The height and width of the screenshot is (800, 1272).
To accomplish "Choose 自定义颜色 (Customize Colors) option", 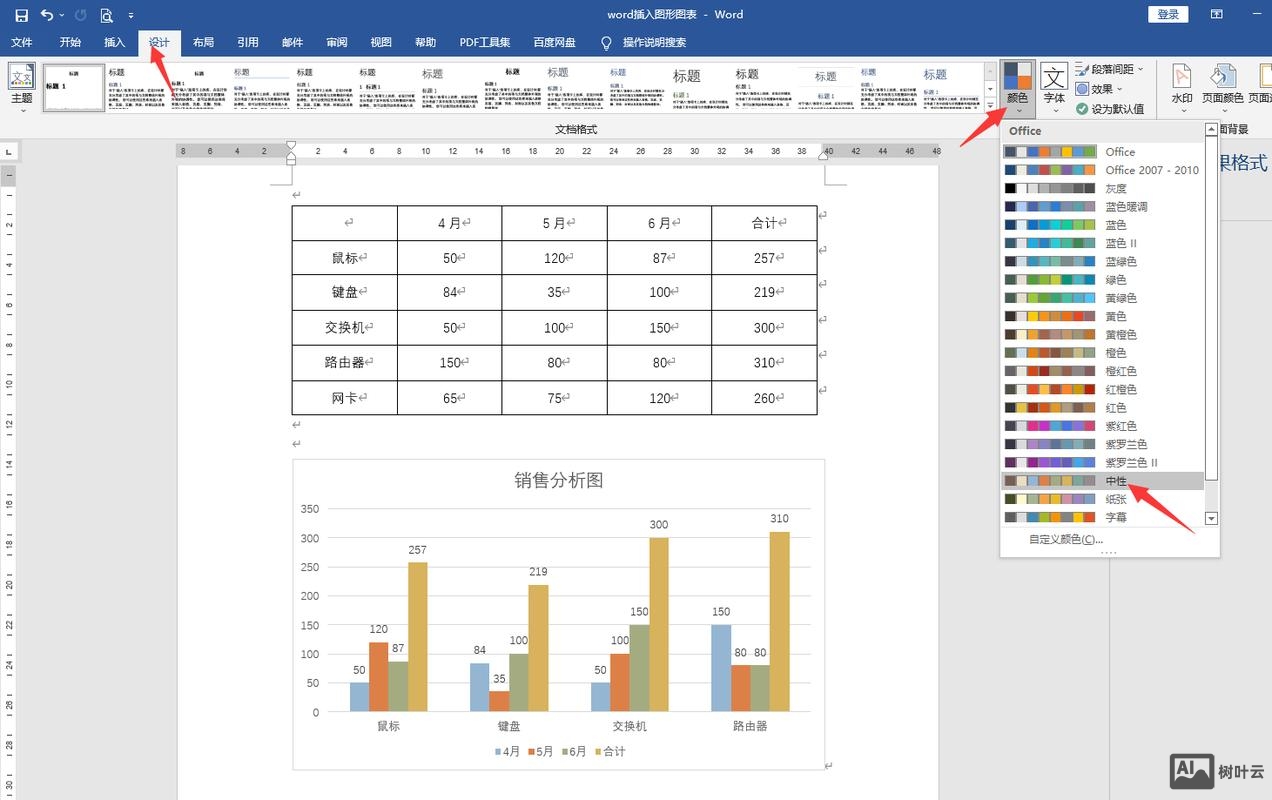I will (1066, 539).
